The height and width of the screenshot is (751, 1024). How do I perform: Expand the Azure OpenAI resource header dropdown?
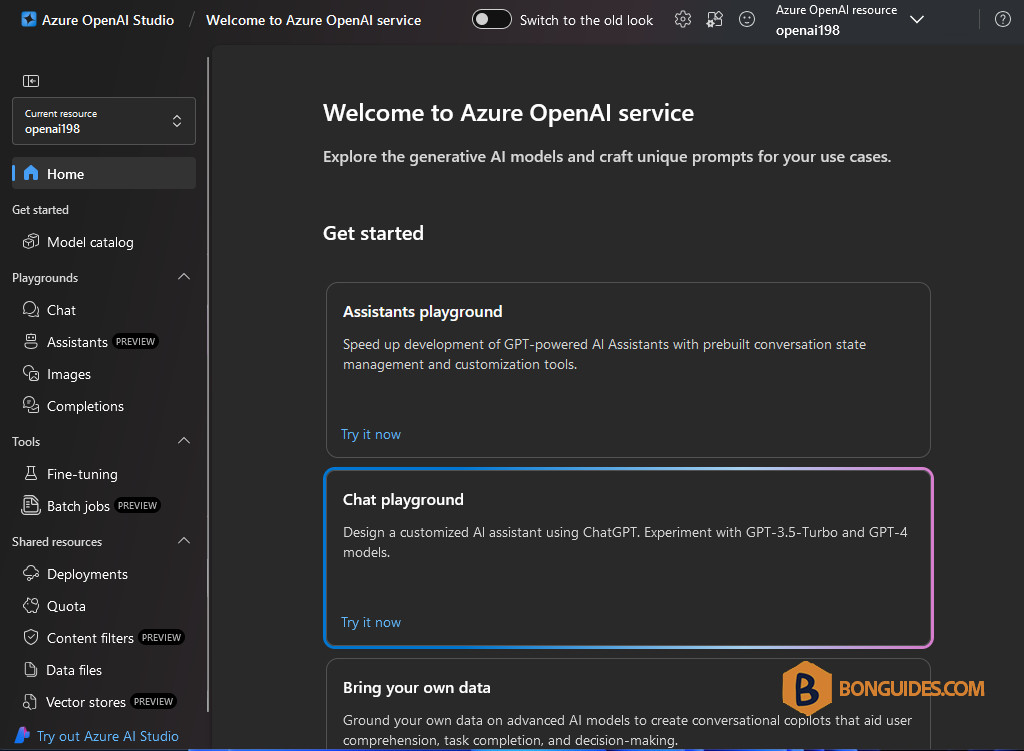click(x=917, y=20)
